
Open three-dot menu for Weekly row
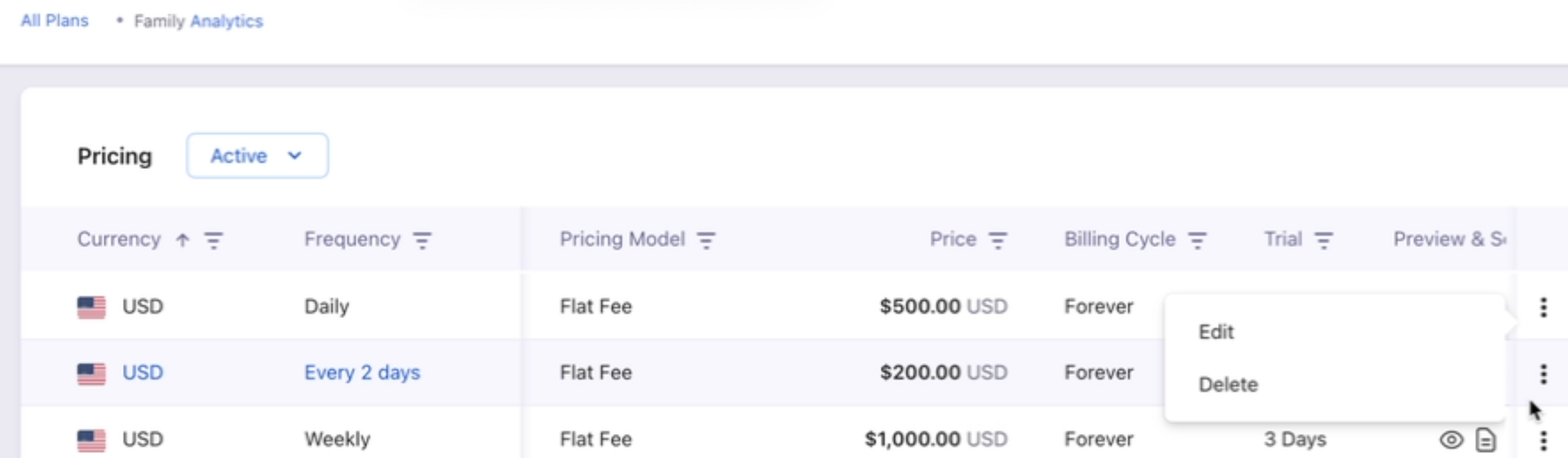1543,440
